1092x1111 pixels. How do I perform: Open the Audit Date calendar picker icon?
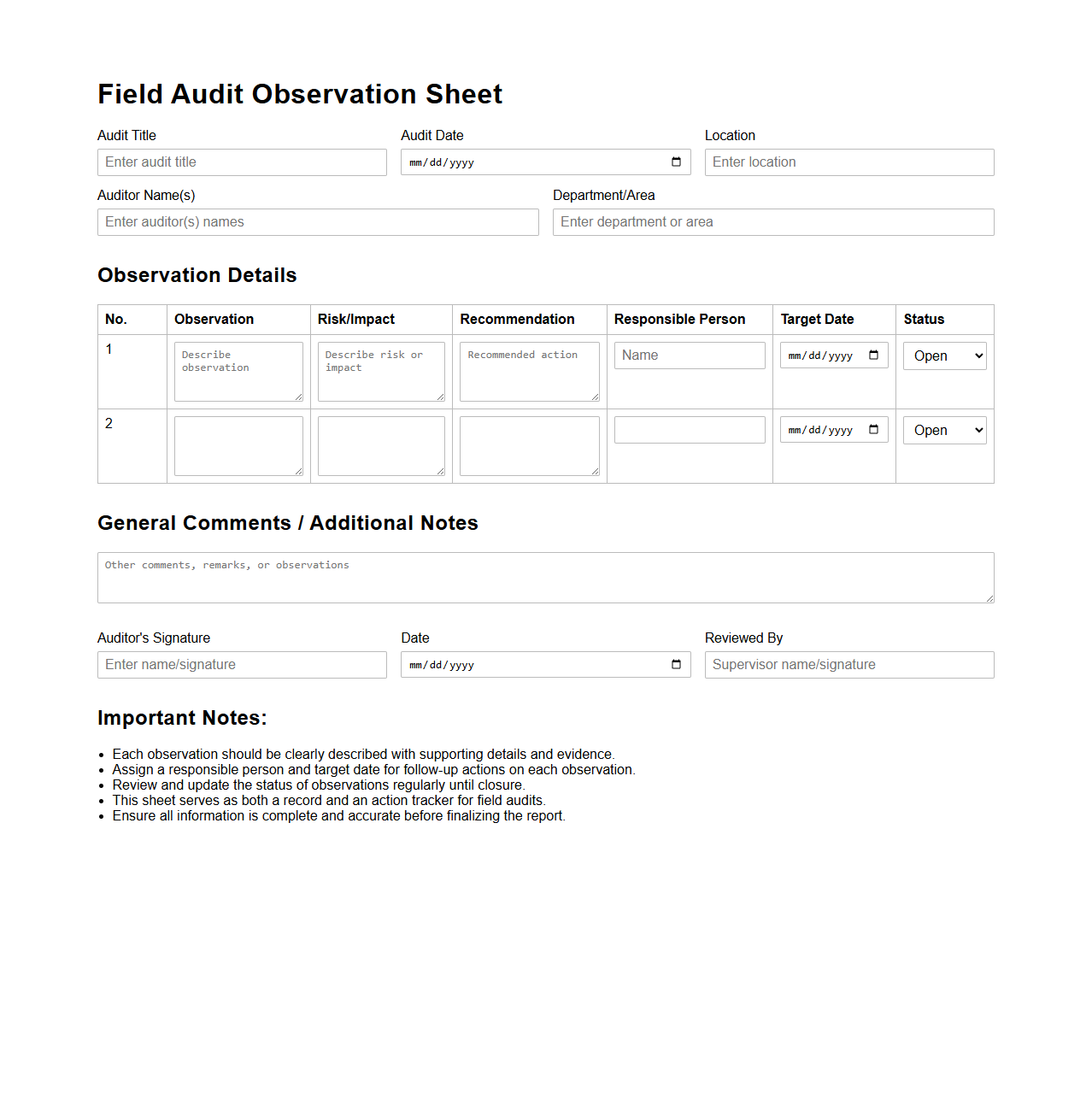pyautogui.click(x=676, y=162)
